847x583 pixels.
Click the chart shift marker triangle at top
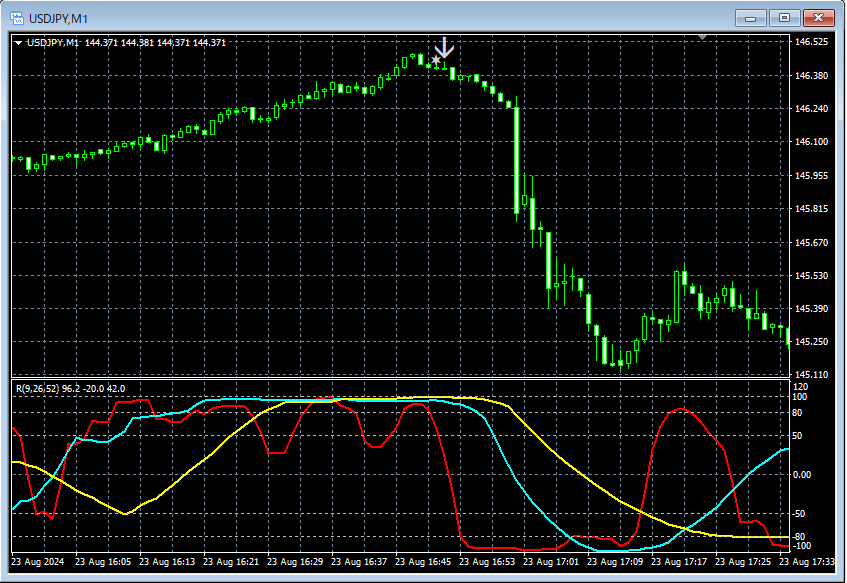(x=702, y=37)
